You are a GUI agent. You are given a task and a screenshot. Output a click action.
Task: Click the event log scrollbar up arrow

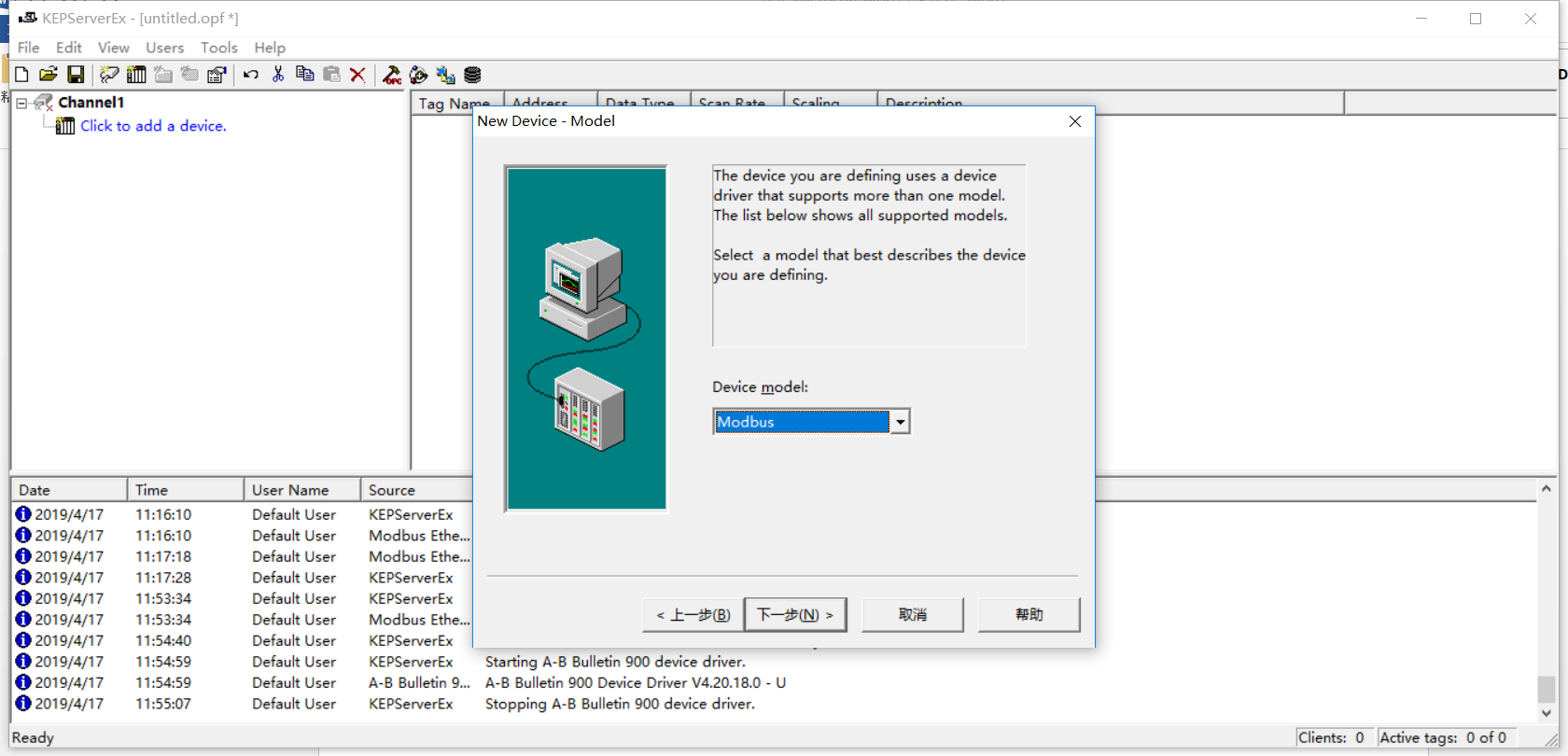1547,489
